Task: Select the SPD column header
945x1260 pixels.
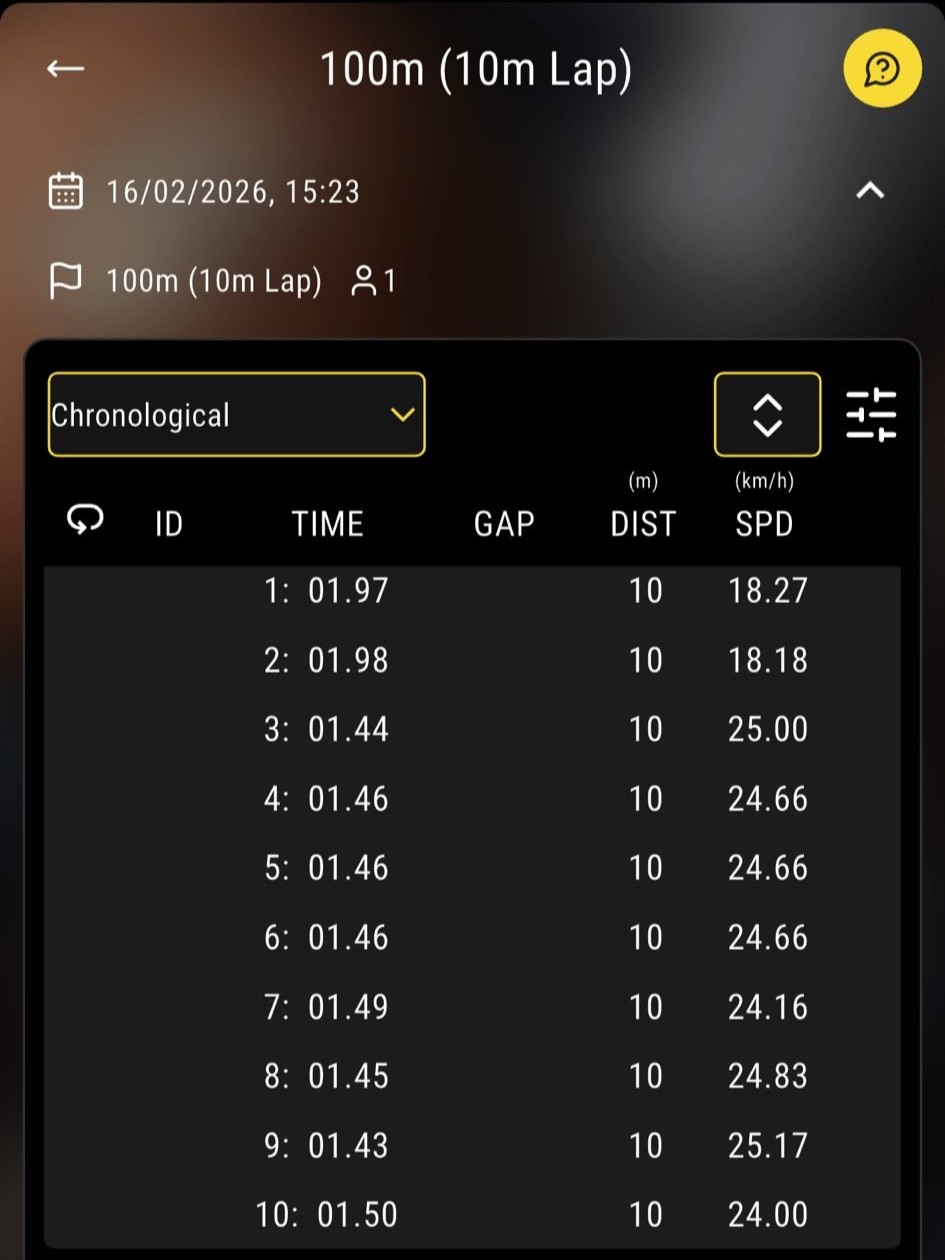Action: pos(764,524)
